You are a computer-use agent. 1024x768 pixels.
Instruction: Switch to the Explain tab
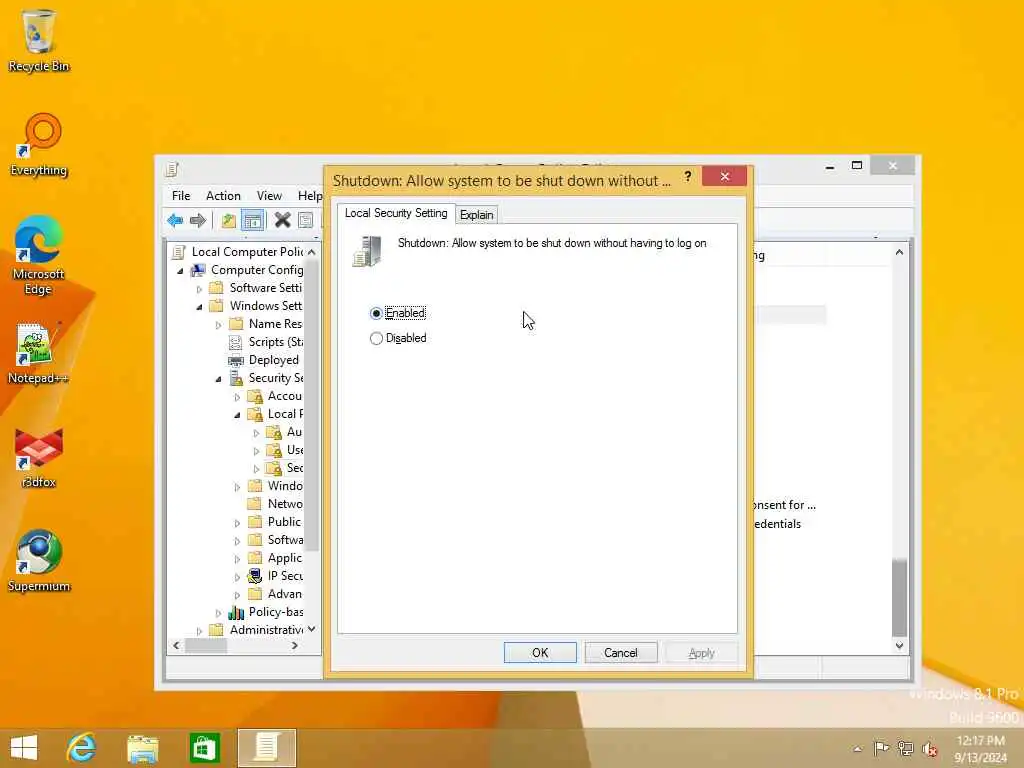[x=476, y=215]
